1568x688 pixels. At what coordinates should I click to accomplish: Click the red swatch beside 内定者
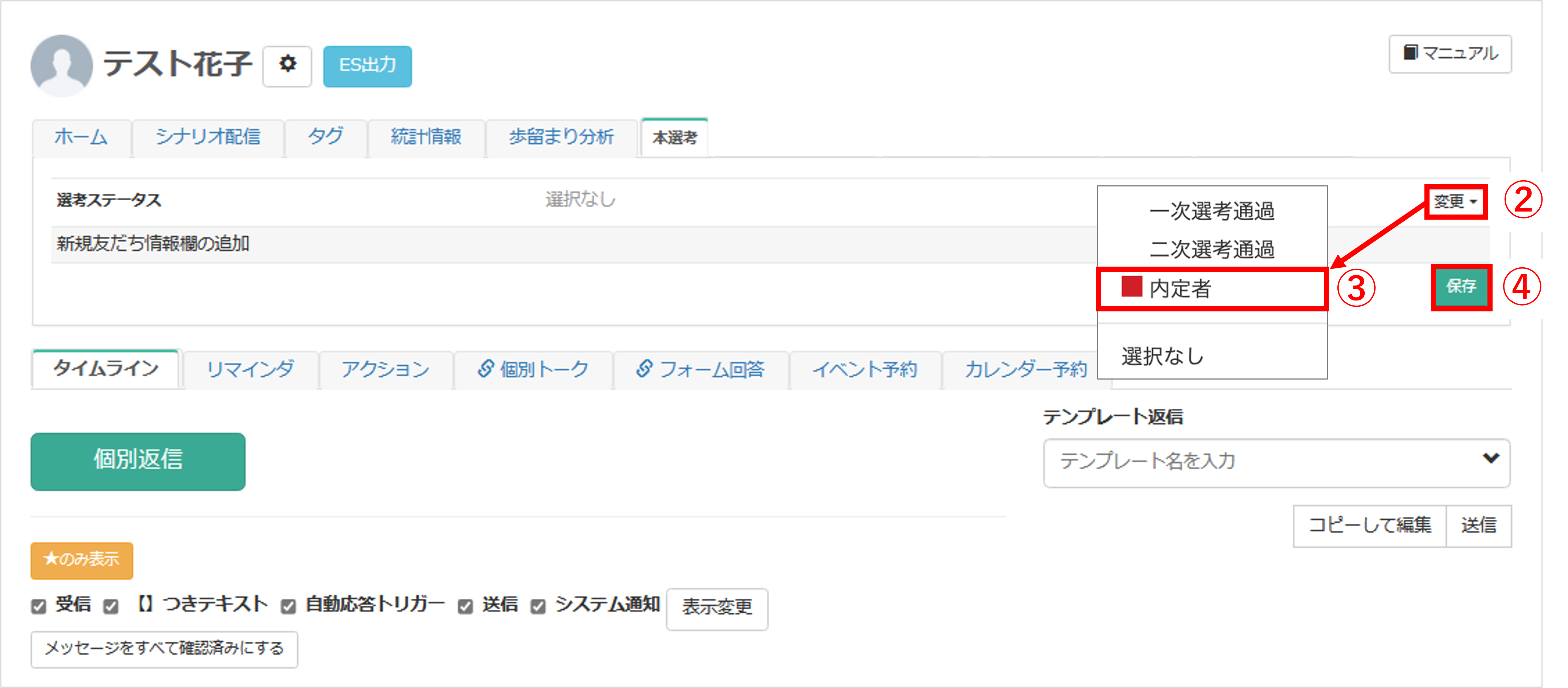coord(1131,287)
